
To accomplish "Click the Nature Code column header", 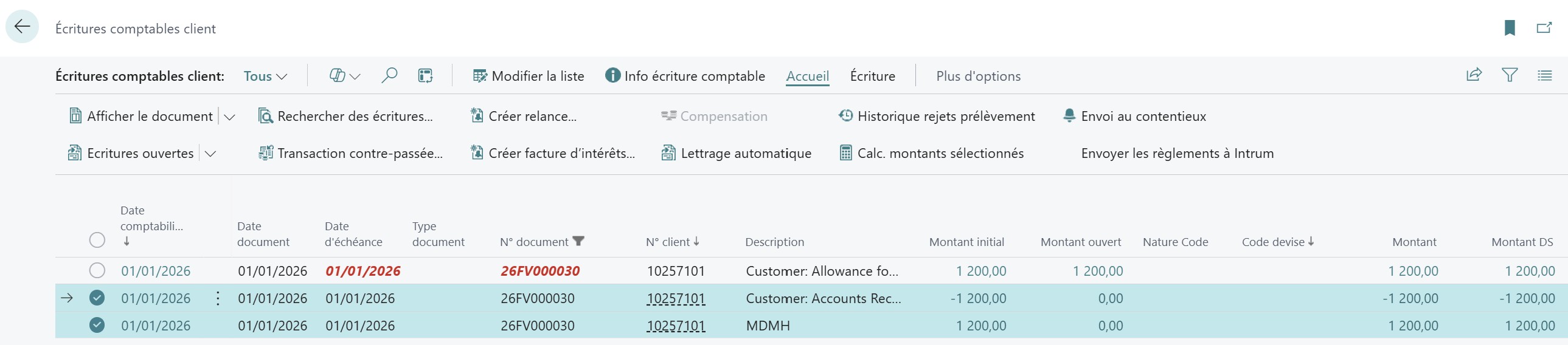I will point(1175,242).
